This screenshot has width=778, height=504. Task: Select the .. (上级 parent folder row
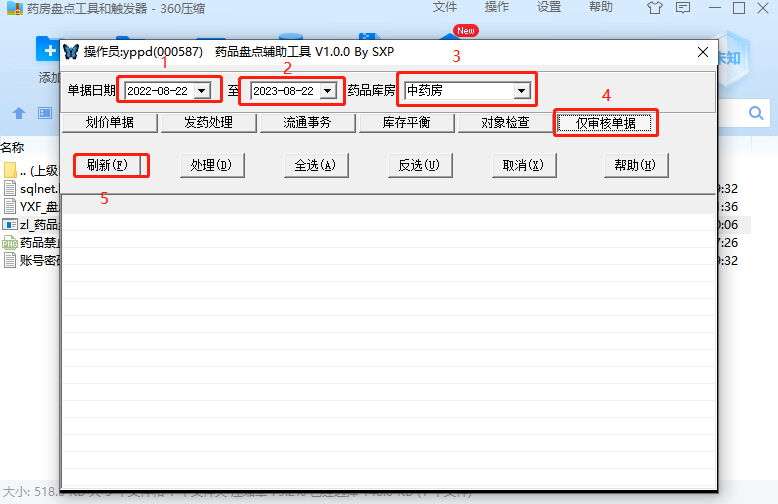(x=30, y=171)
